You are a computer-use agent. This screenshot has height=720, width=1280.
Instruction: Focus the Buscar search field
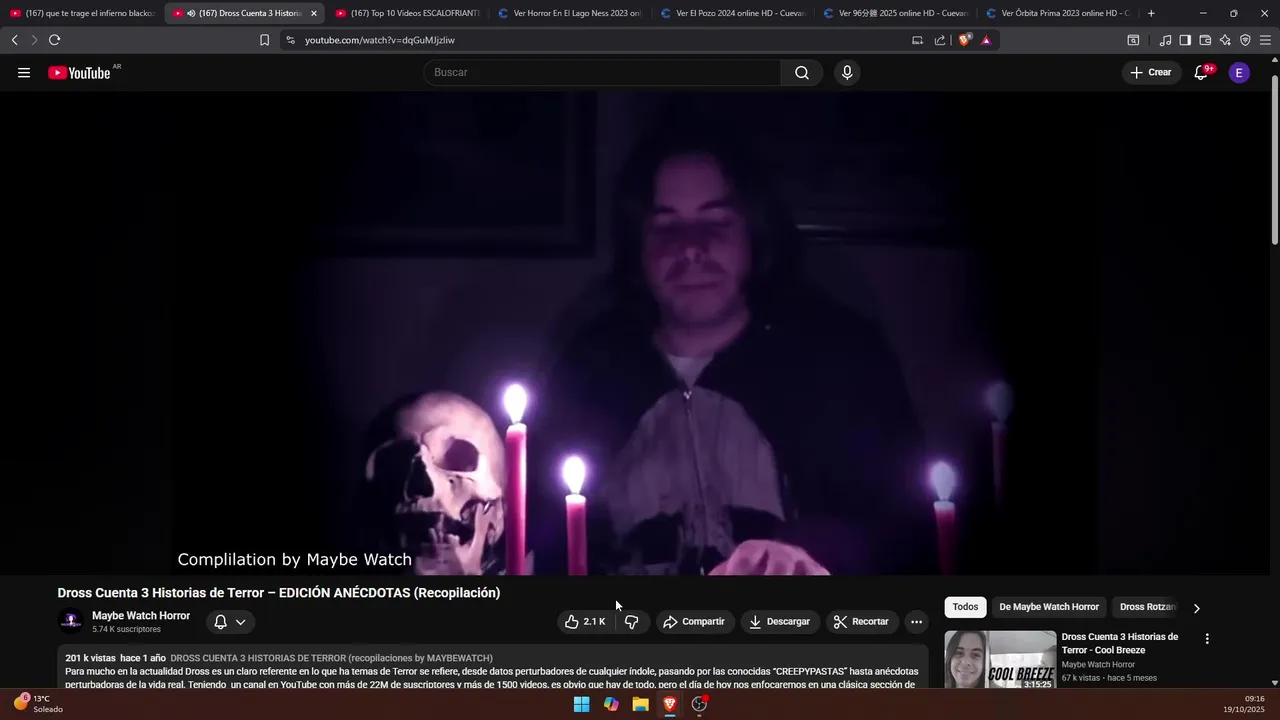click(x=603, y=72)
